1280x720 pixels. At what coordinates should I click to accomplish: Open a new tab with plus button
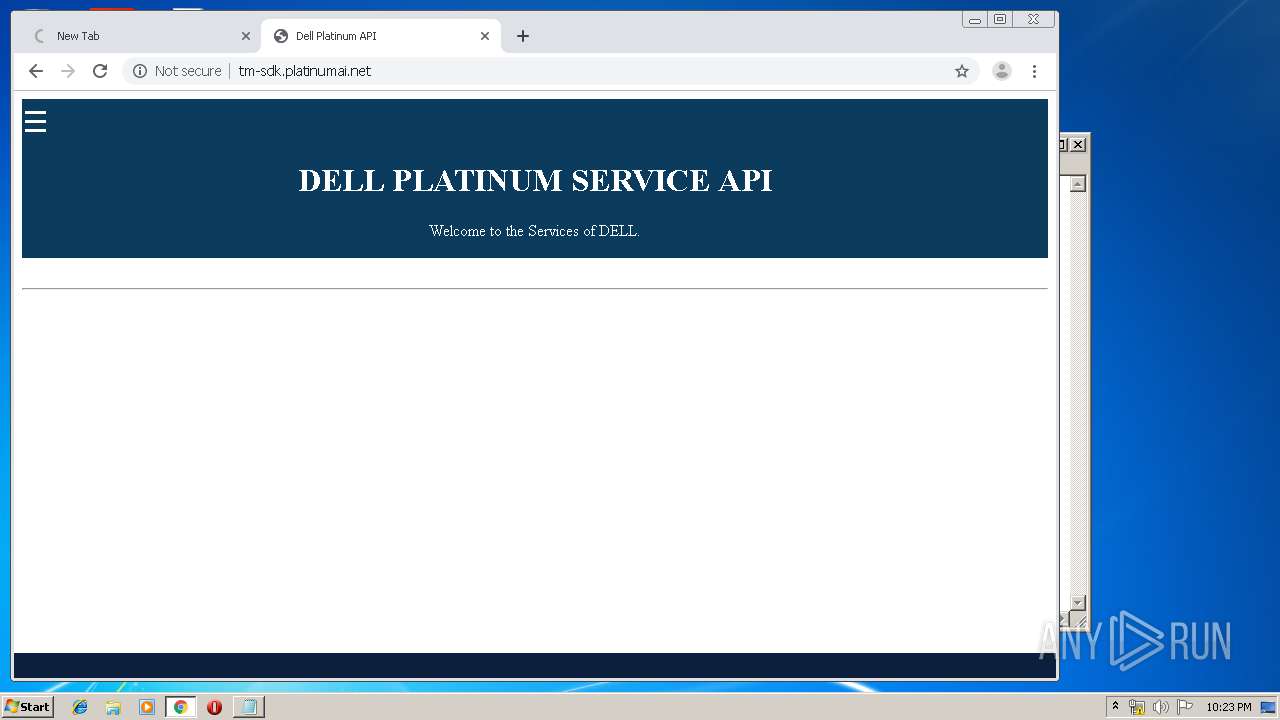(x=522, y=36)
